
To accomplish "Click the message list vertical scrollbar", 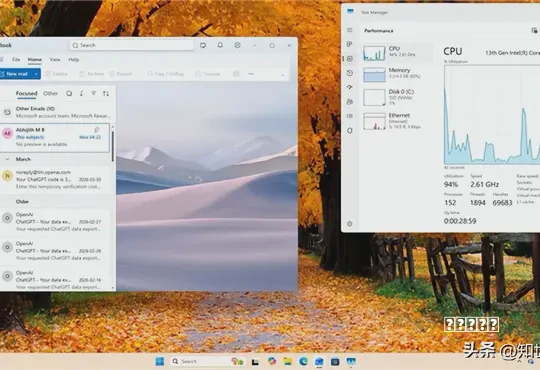I will [113, 146].
